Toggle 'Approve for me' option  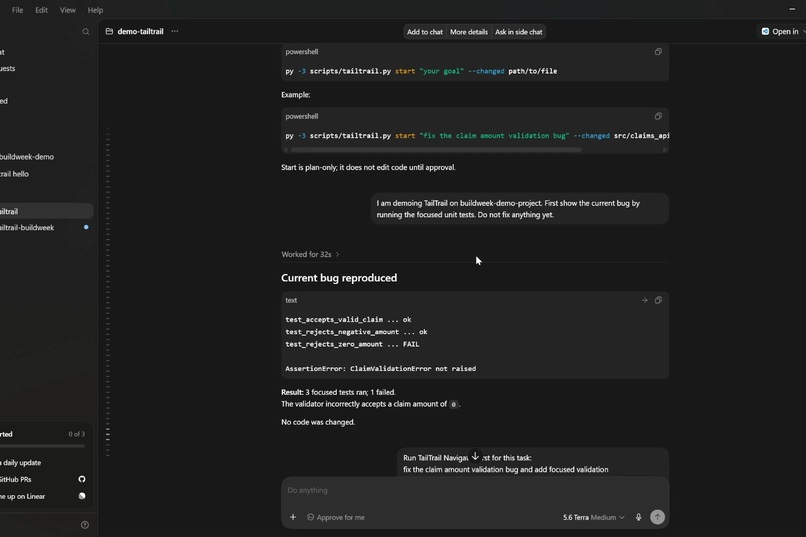pyautogui.click(x=336, y=517)
